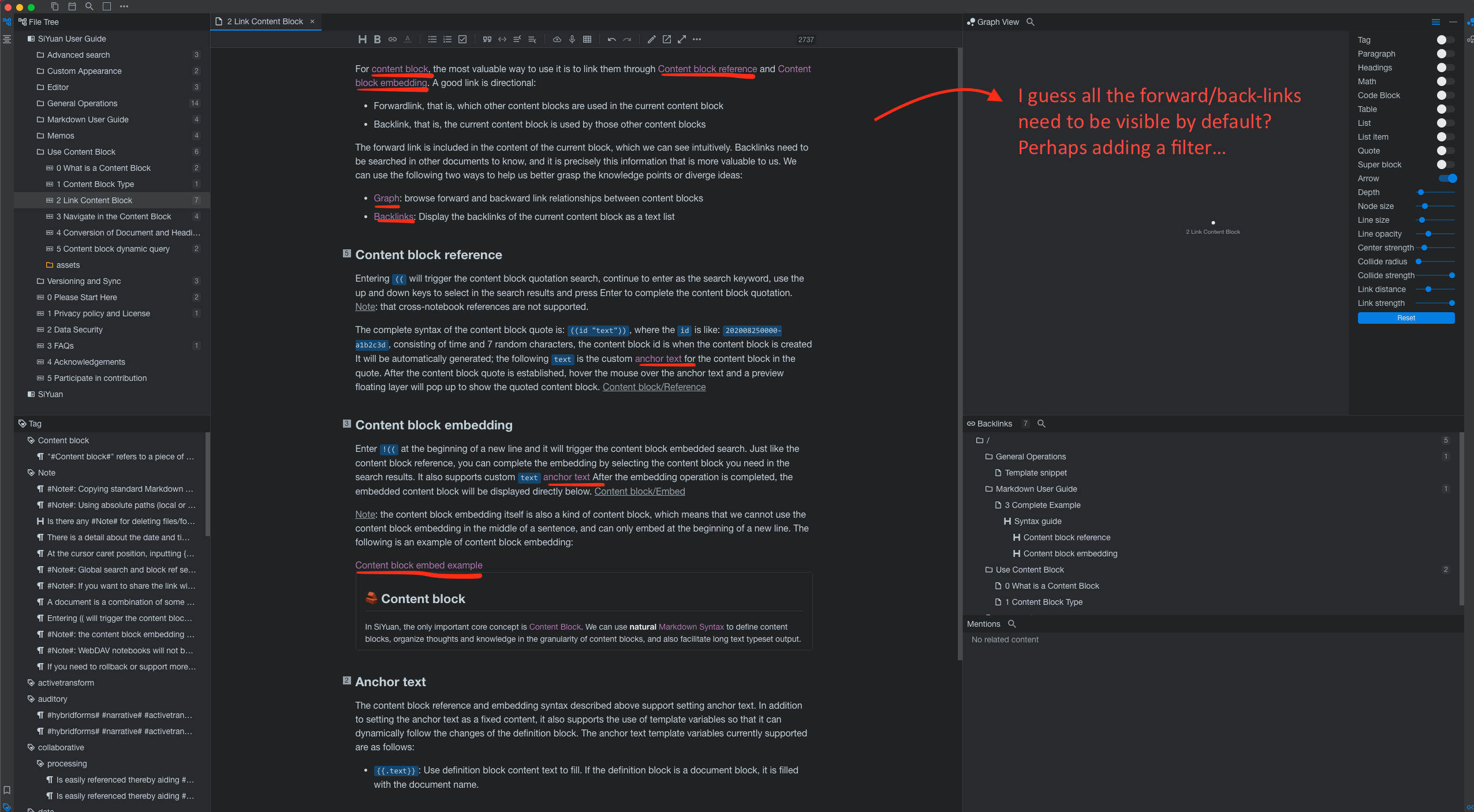Image resolution: width=1474 pixels, height=812 pixels.
Task: Search within the Graph View panel
Action: (x=1031, y=22)
